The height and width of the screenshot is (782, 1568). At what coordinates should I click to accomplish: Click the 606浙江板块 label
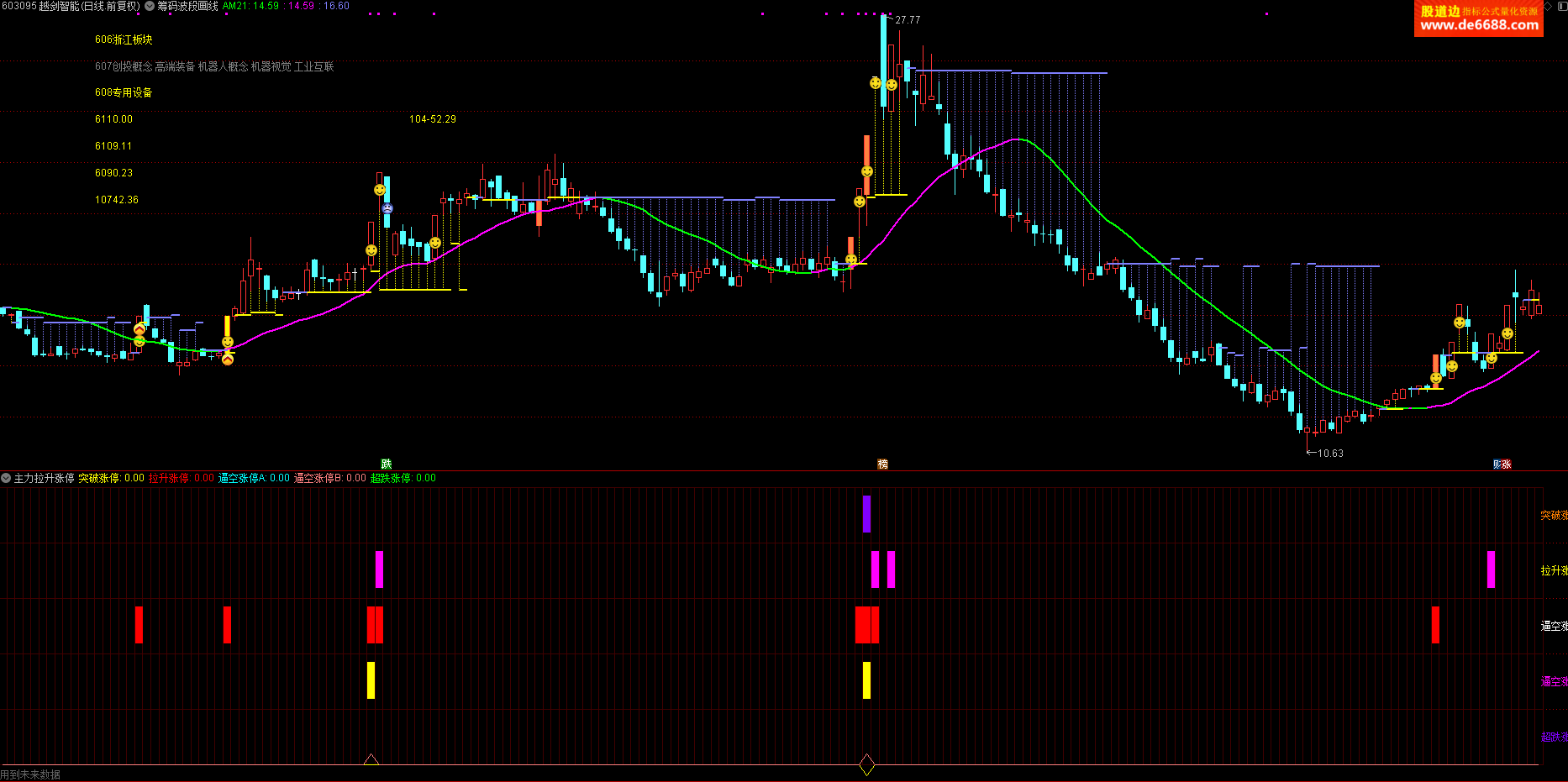pos(124,39)
